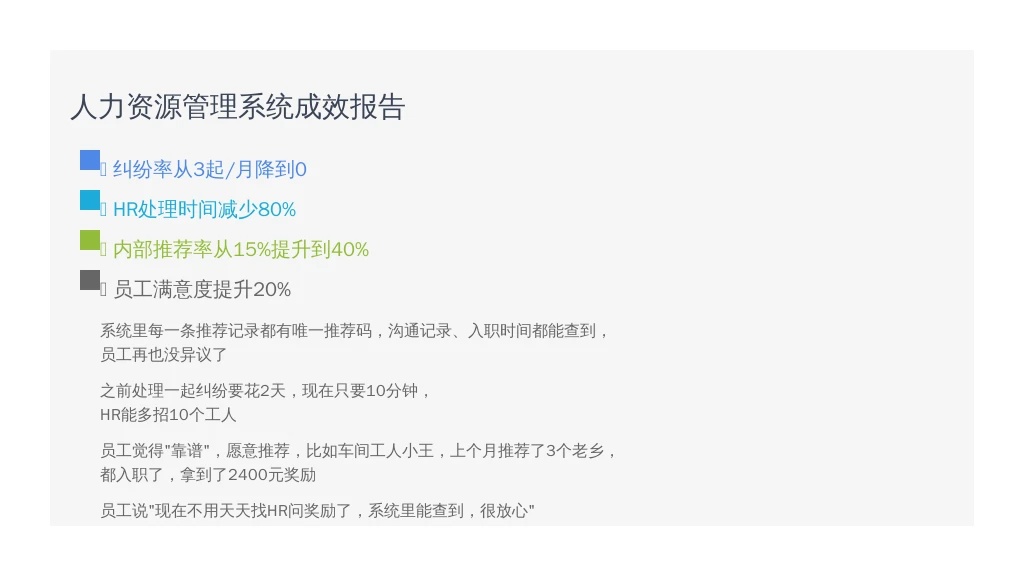This screenshot has width=1024, height=576.
Task: Click the line 员工再也没异议了
Action: click(164, 355)
